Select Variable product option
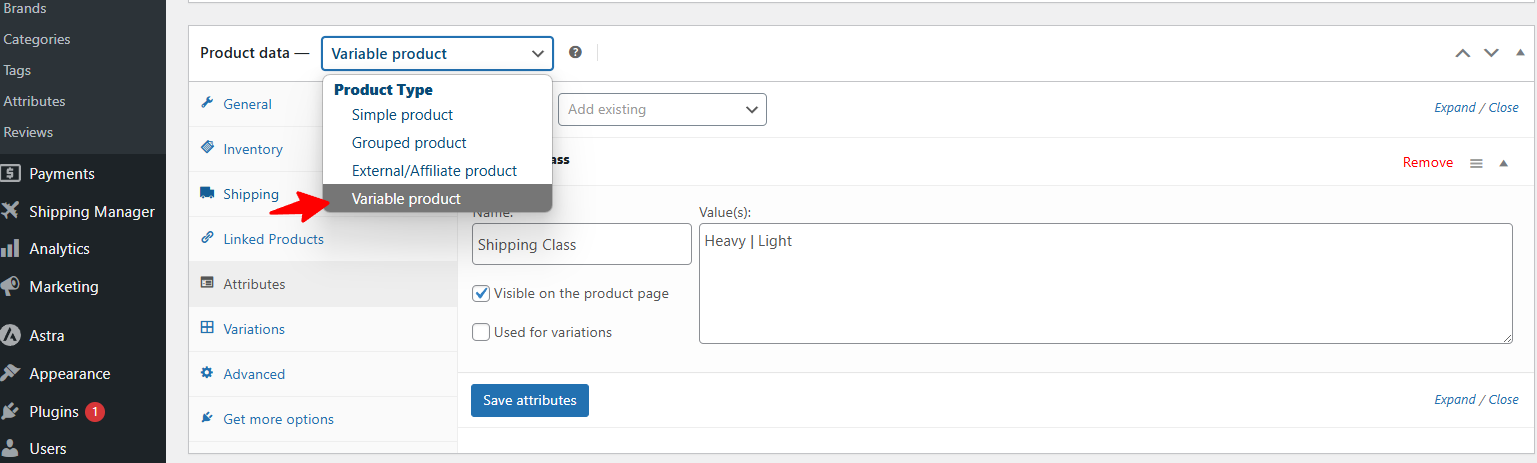Image resolution: width=1537 pixels, height=463 pixels. 437,199
